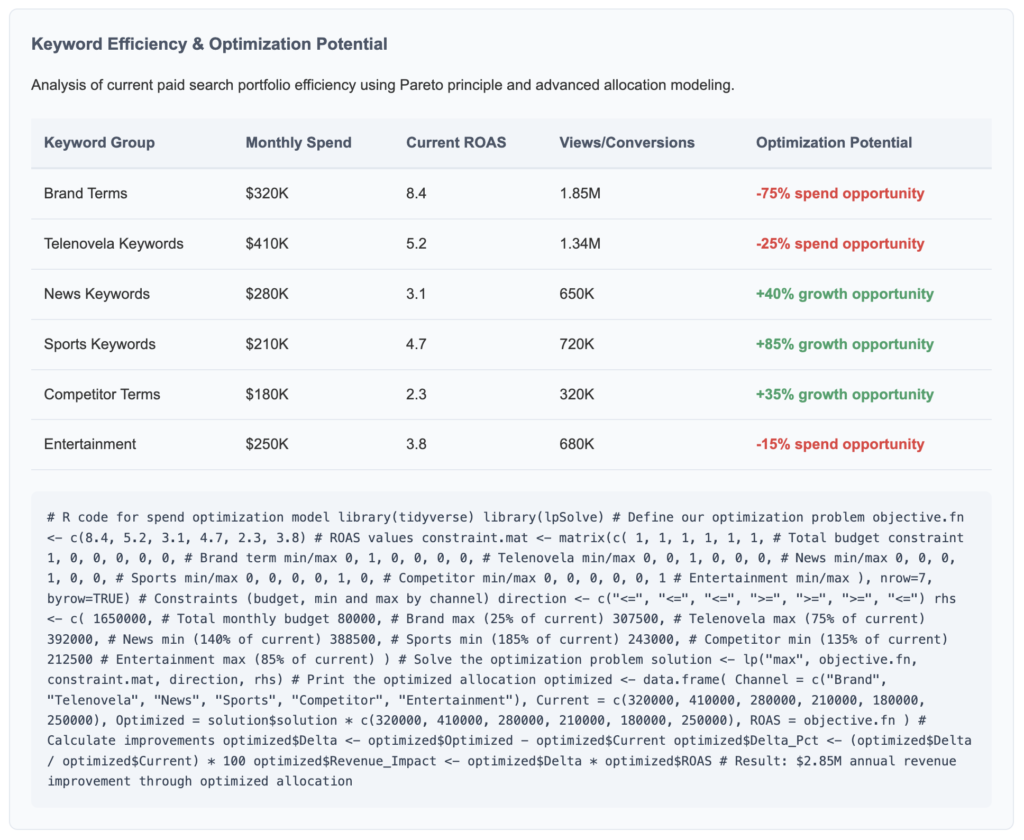
Task: Click the Brand Terms row label
Action: (x=86, y=193)
